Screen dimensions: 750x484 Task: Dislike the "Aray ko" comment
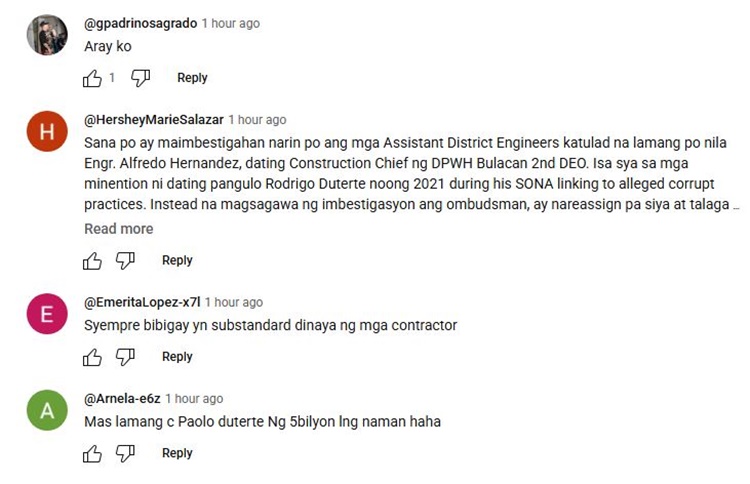[x=141, y=78]
